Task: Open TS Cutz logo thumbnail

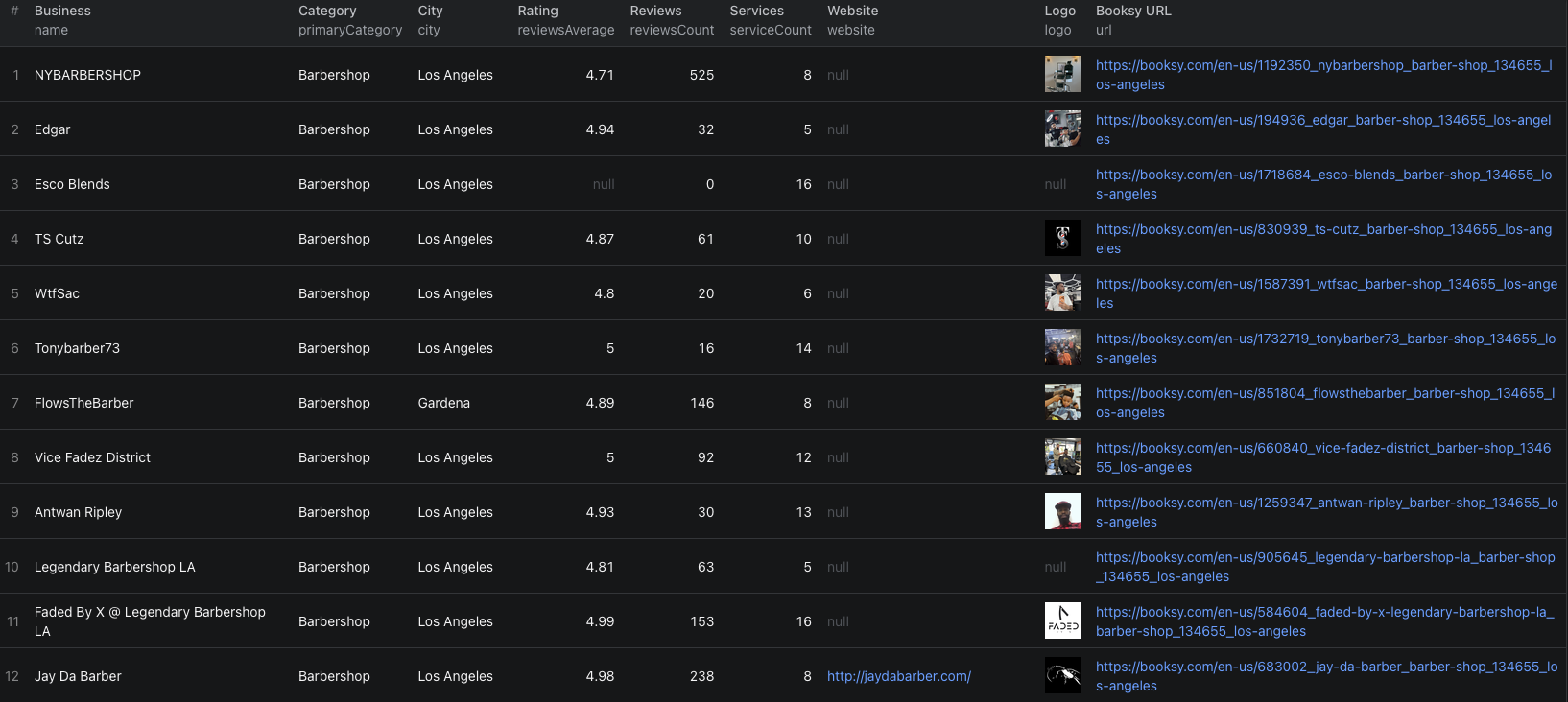Action: (1062, 238)
